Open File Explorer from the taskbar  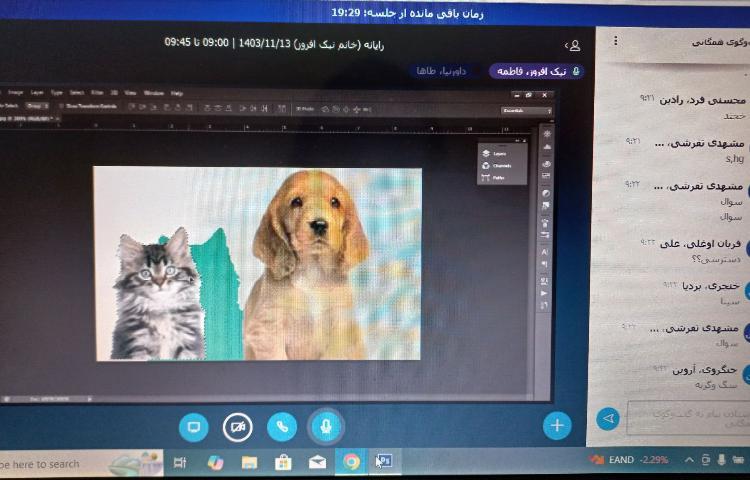(249, 462)
